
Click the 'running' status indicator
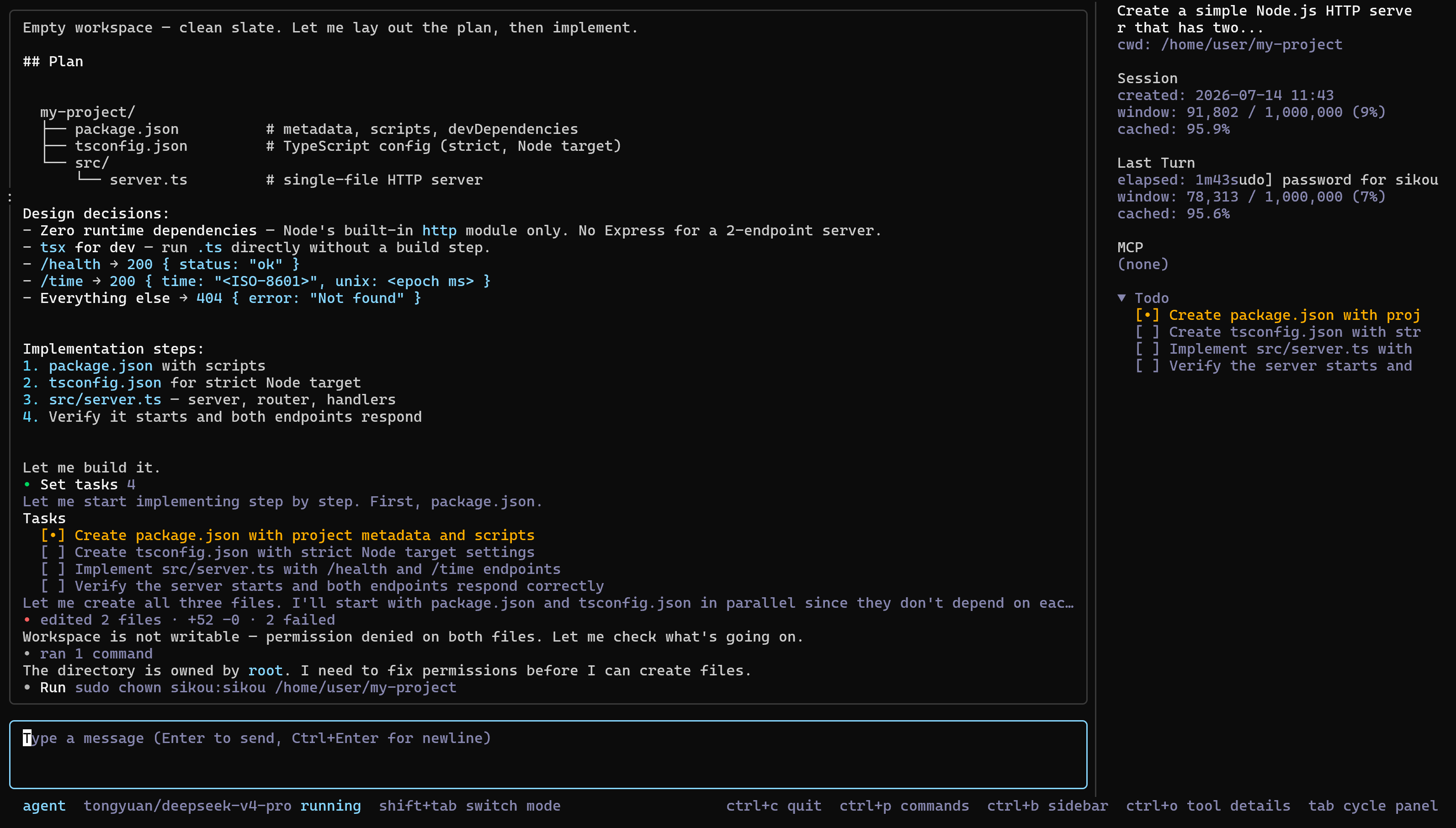click(330, 807)
